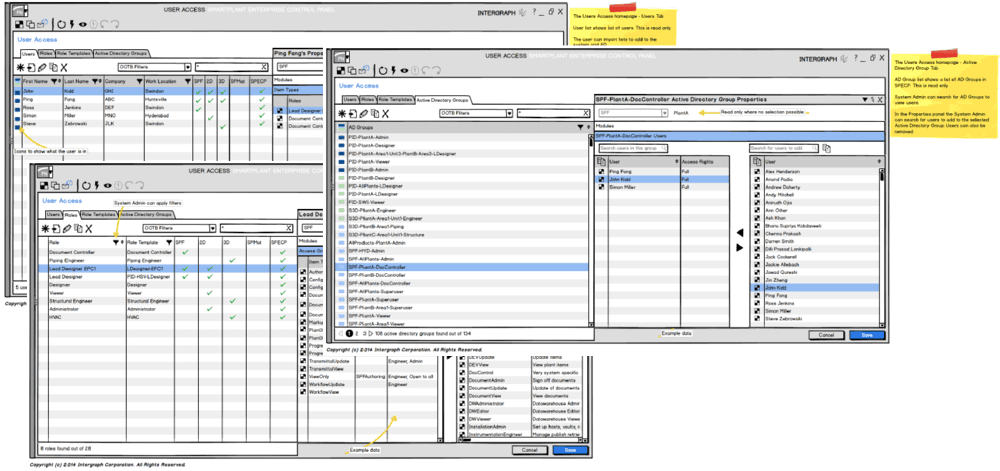Click Save in AD Group Properties panel
The width and height of the screenshot is (1000, 471).
pos(866,335)
